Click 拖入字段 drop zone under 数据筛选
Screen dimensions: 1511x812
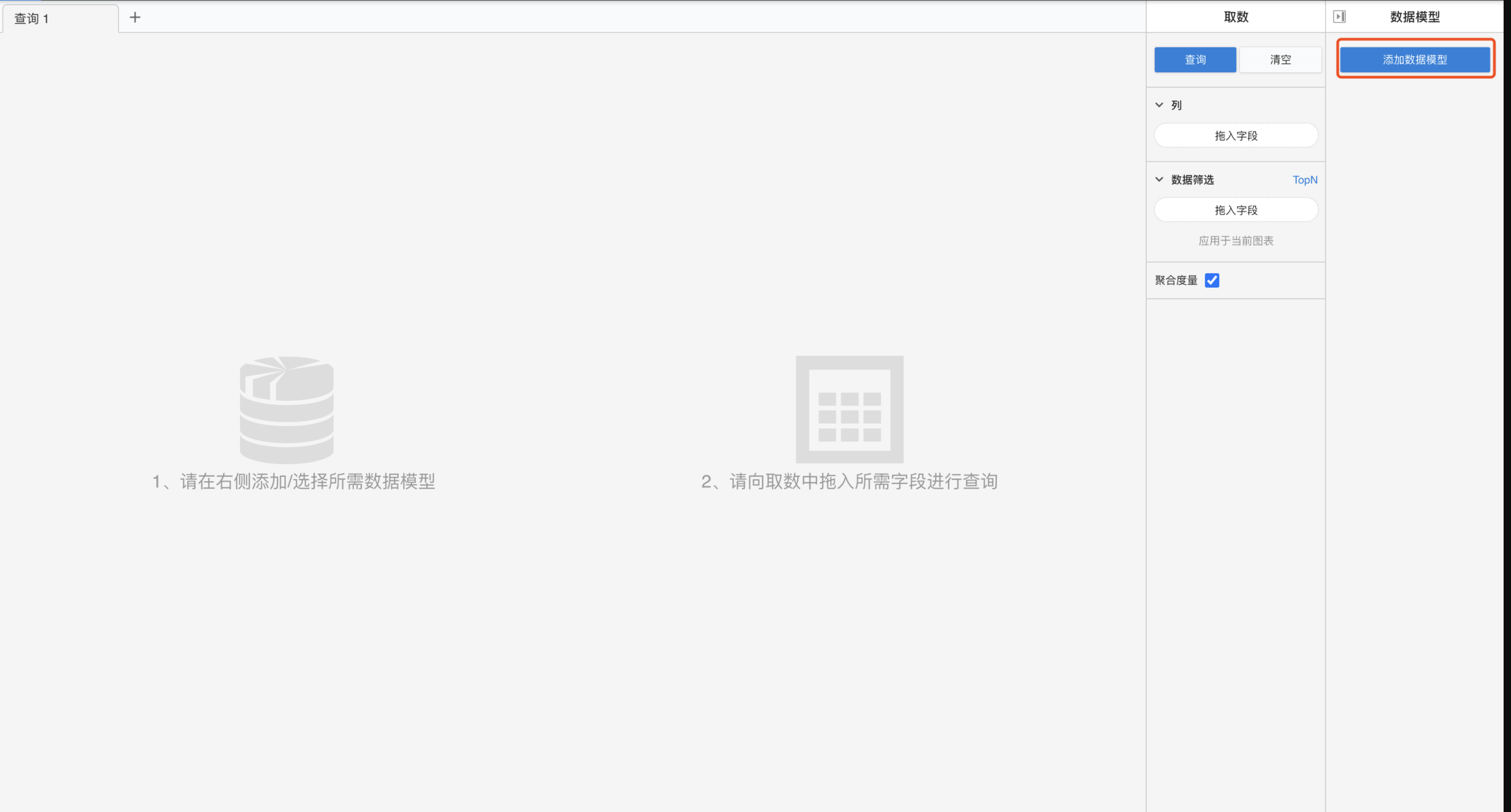point(1236,210)
